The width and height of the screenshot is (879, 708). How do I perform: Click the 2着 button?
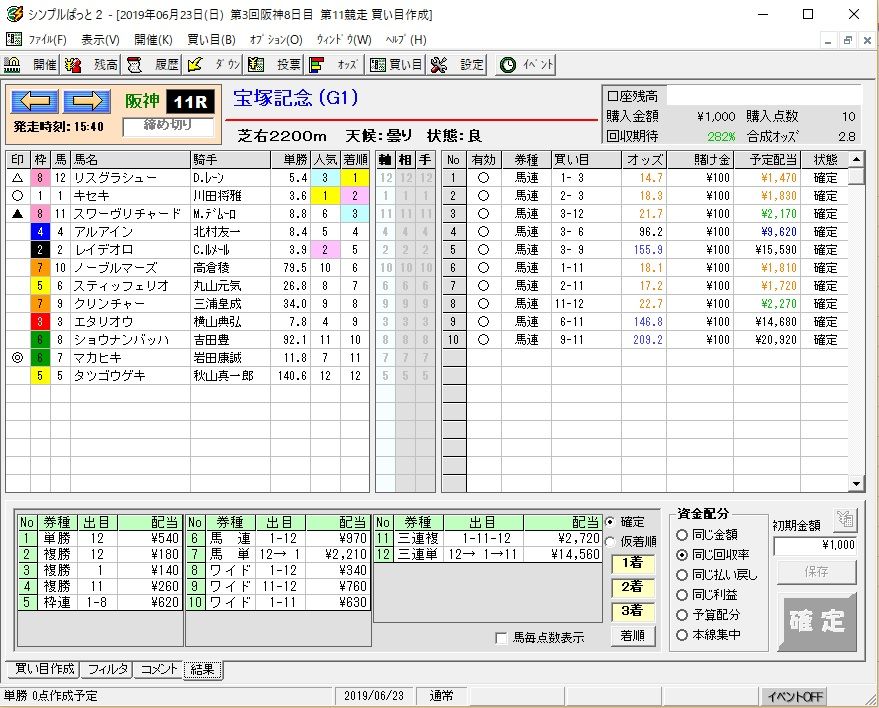pyautogui.click(x=632, y=586)
